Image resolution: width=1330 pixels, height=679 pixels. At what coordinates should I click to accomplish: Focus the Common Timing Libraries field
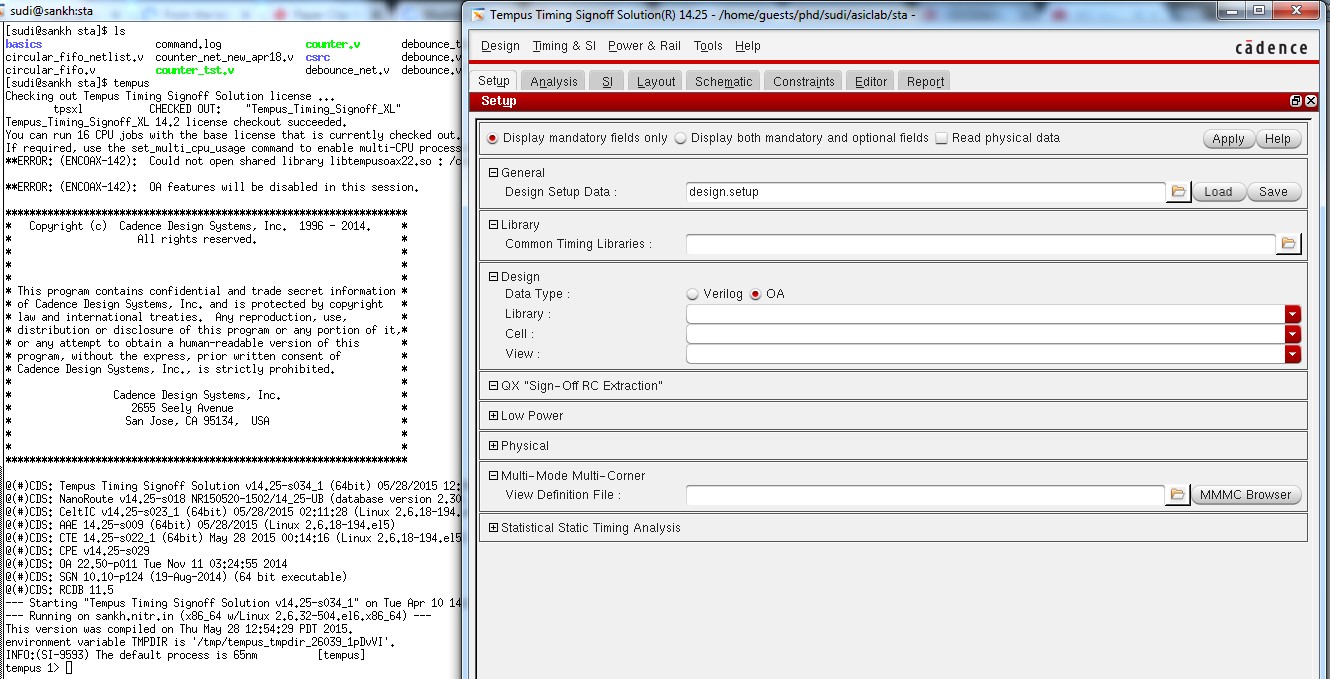[981, 244]
